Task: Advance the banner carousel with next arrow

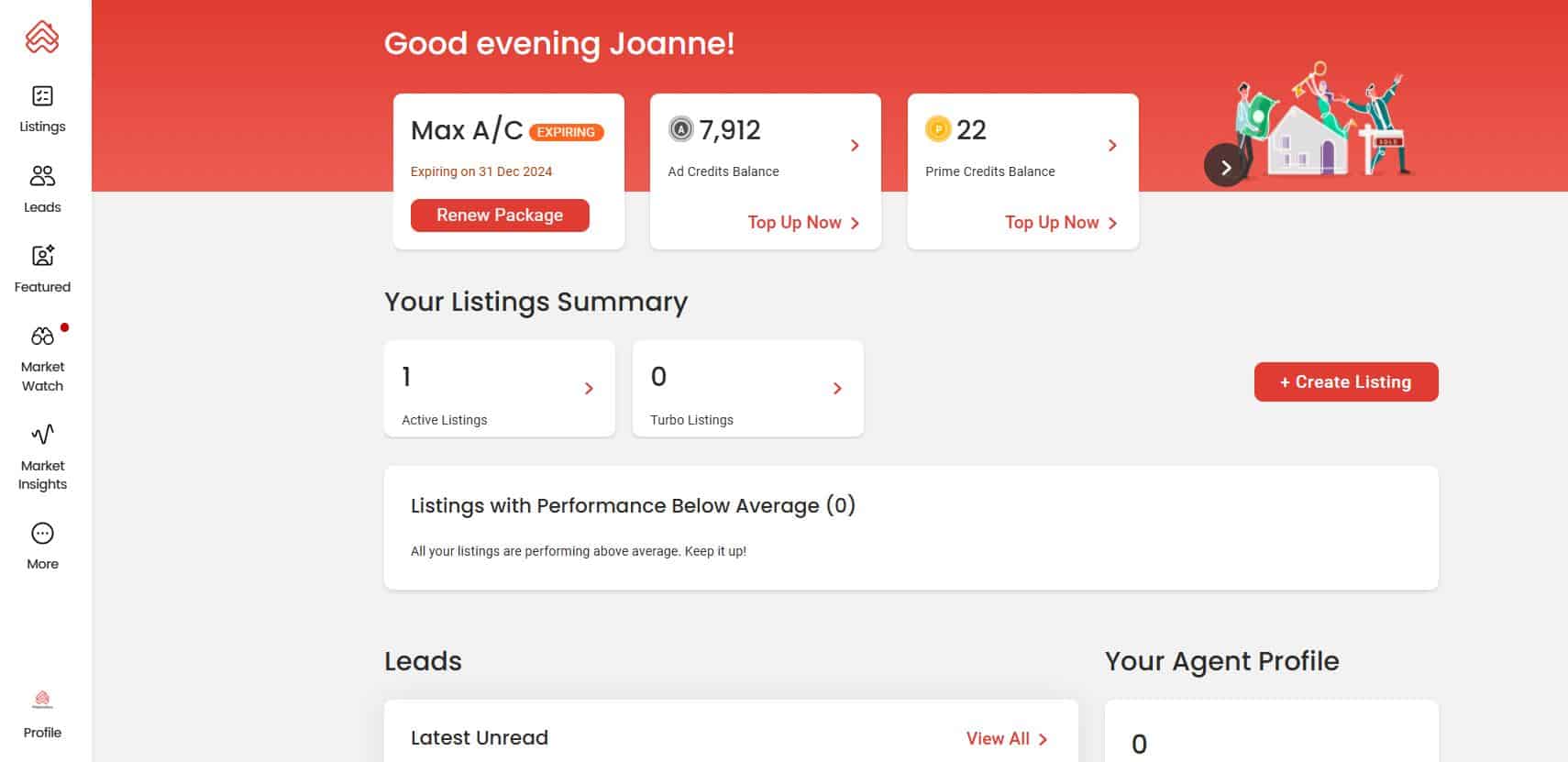Action: tap(1225, 166)
